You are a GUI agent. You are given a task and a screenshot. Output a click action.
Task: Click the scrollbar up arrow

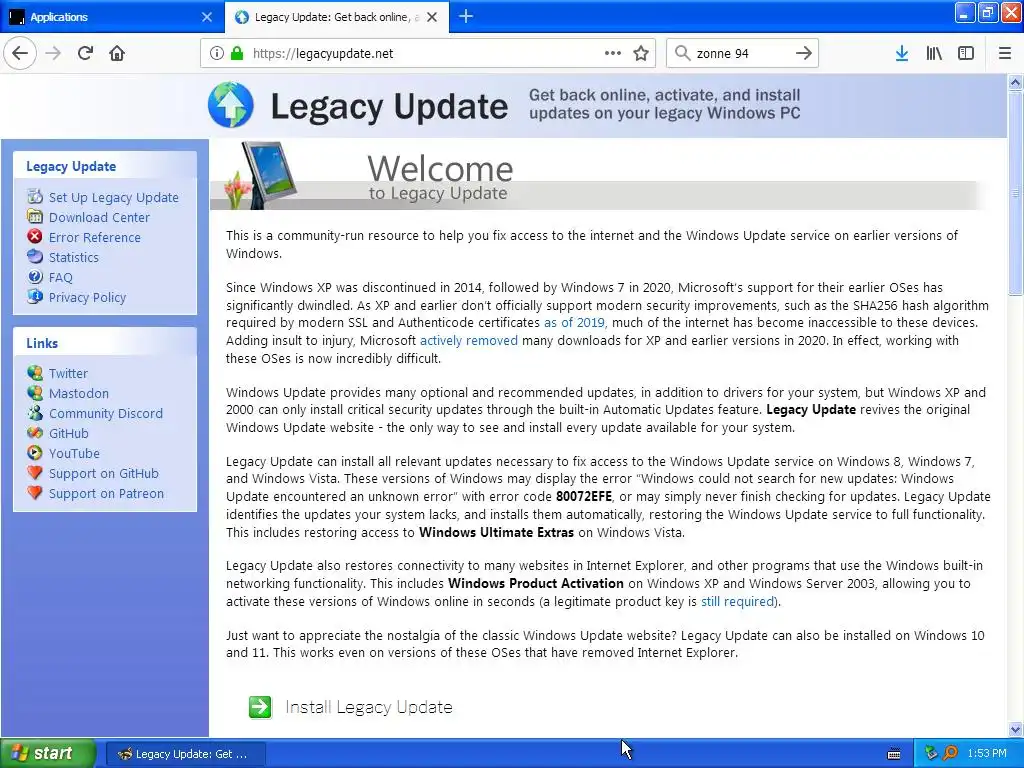1015,82
